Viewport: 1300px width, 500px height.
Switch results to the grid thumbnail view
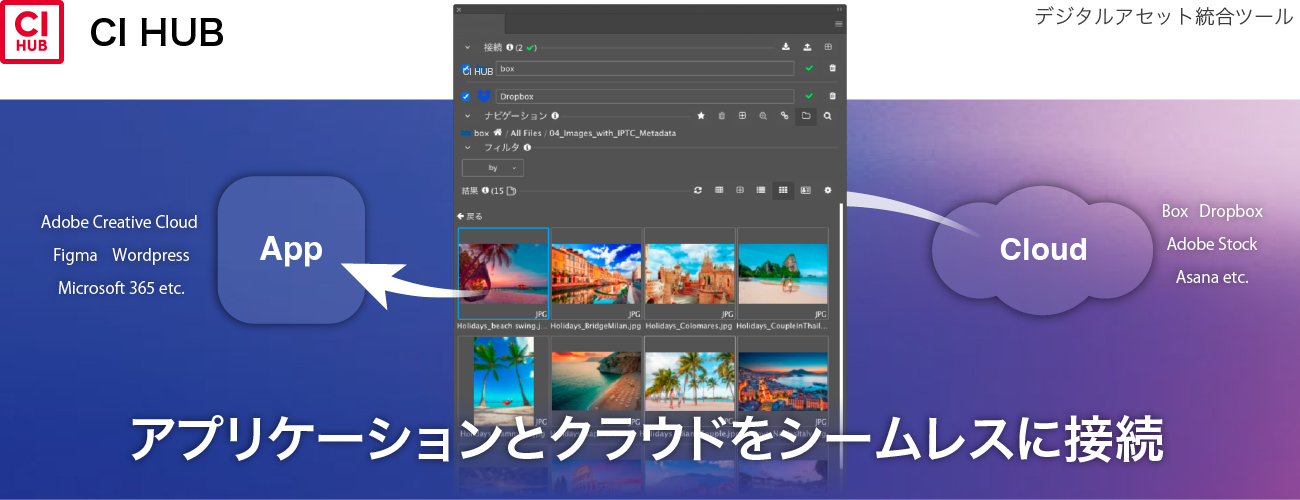[x=783, y=190]
